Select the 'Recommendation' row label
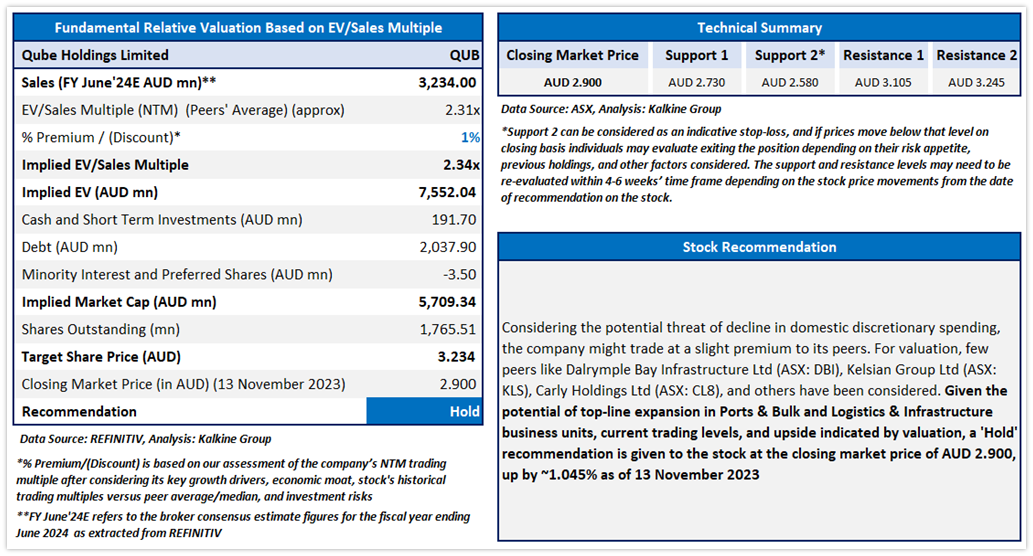Screen dimensions: 1033x556 pos(79,412)
